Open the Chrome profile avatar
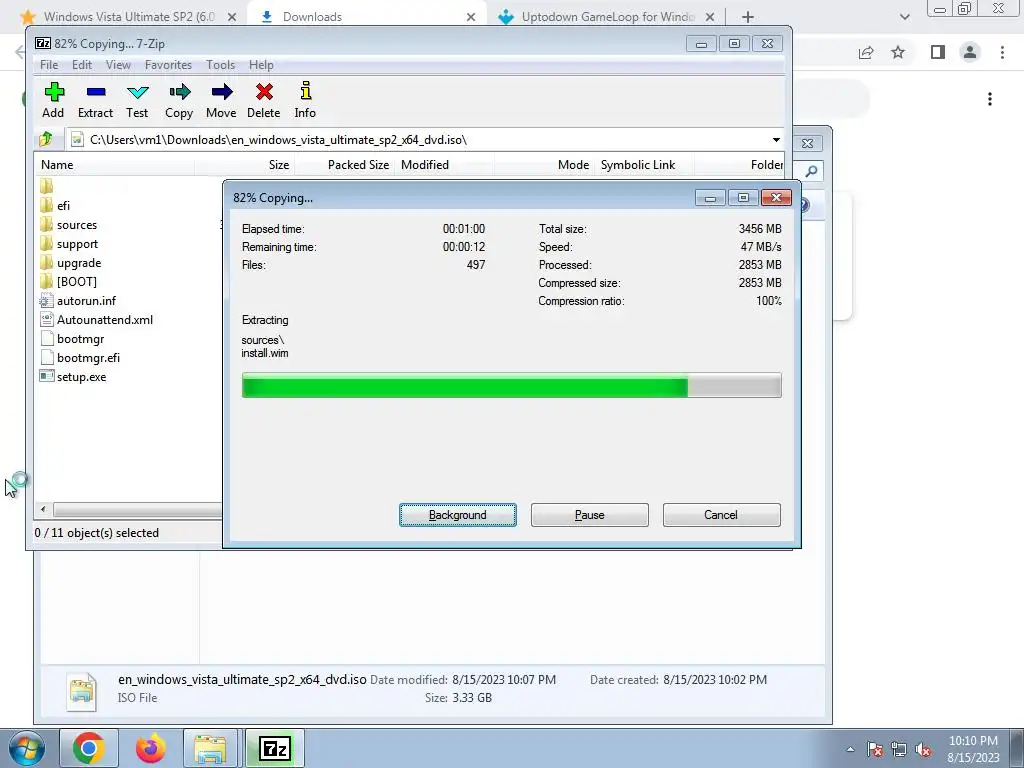This screenshot has height=768, width=1024. click(x=970, y=52)
